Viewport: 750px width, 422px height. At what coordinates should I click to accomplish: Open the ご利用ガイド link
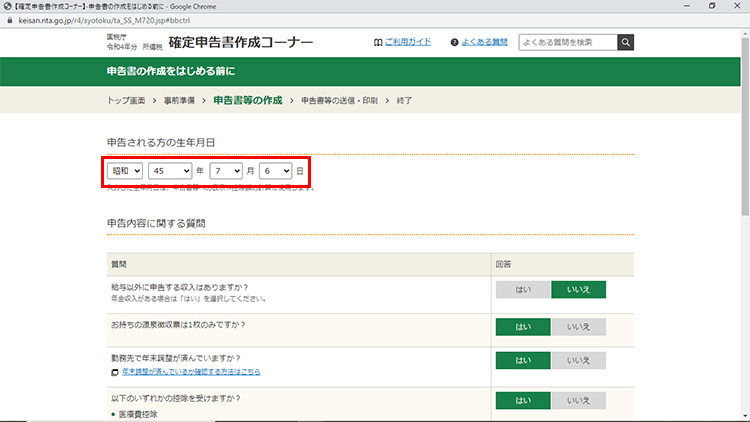point(408,43)
